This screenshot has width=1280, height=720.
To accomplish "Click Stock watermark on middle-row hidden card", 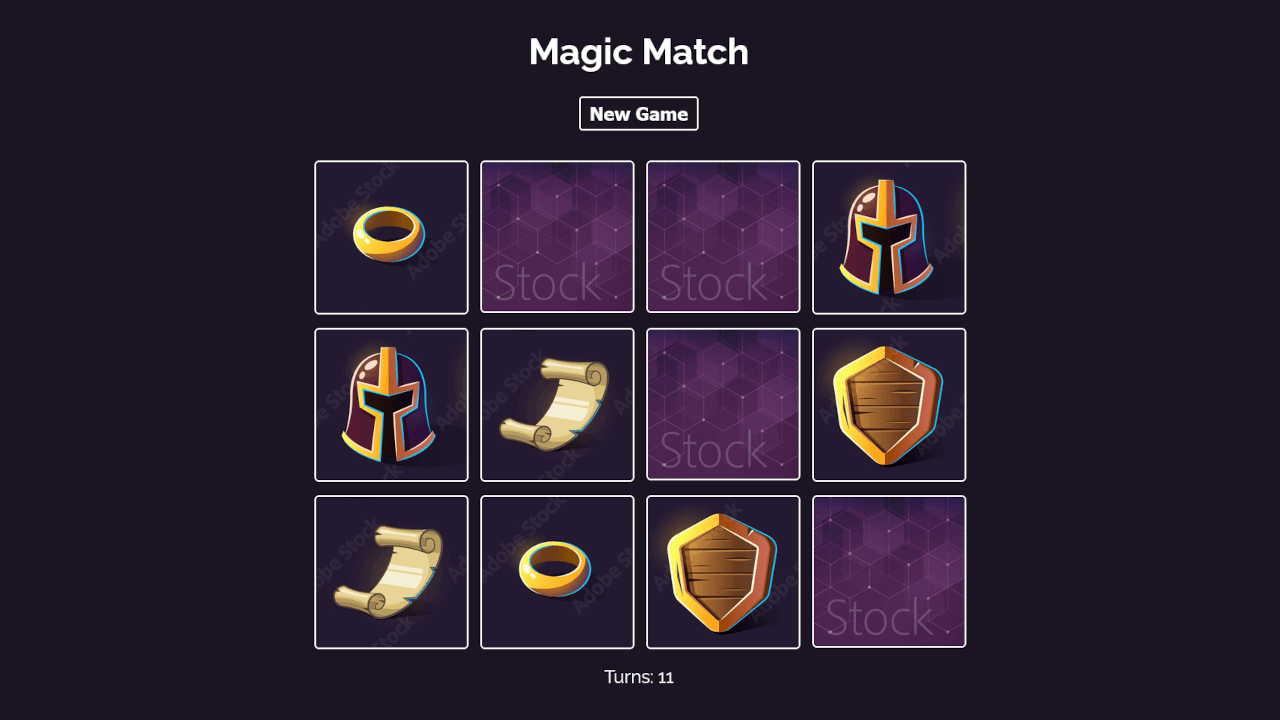I will 713,450.
